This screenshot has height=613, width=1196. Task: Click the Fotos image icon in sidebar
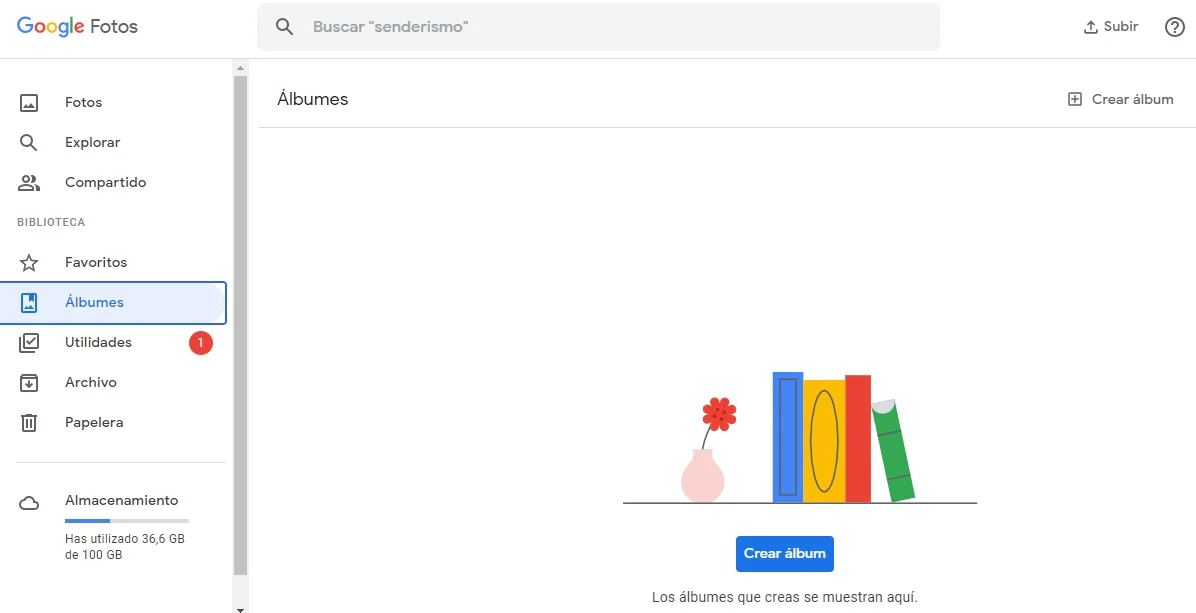click(29, 103)
